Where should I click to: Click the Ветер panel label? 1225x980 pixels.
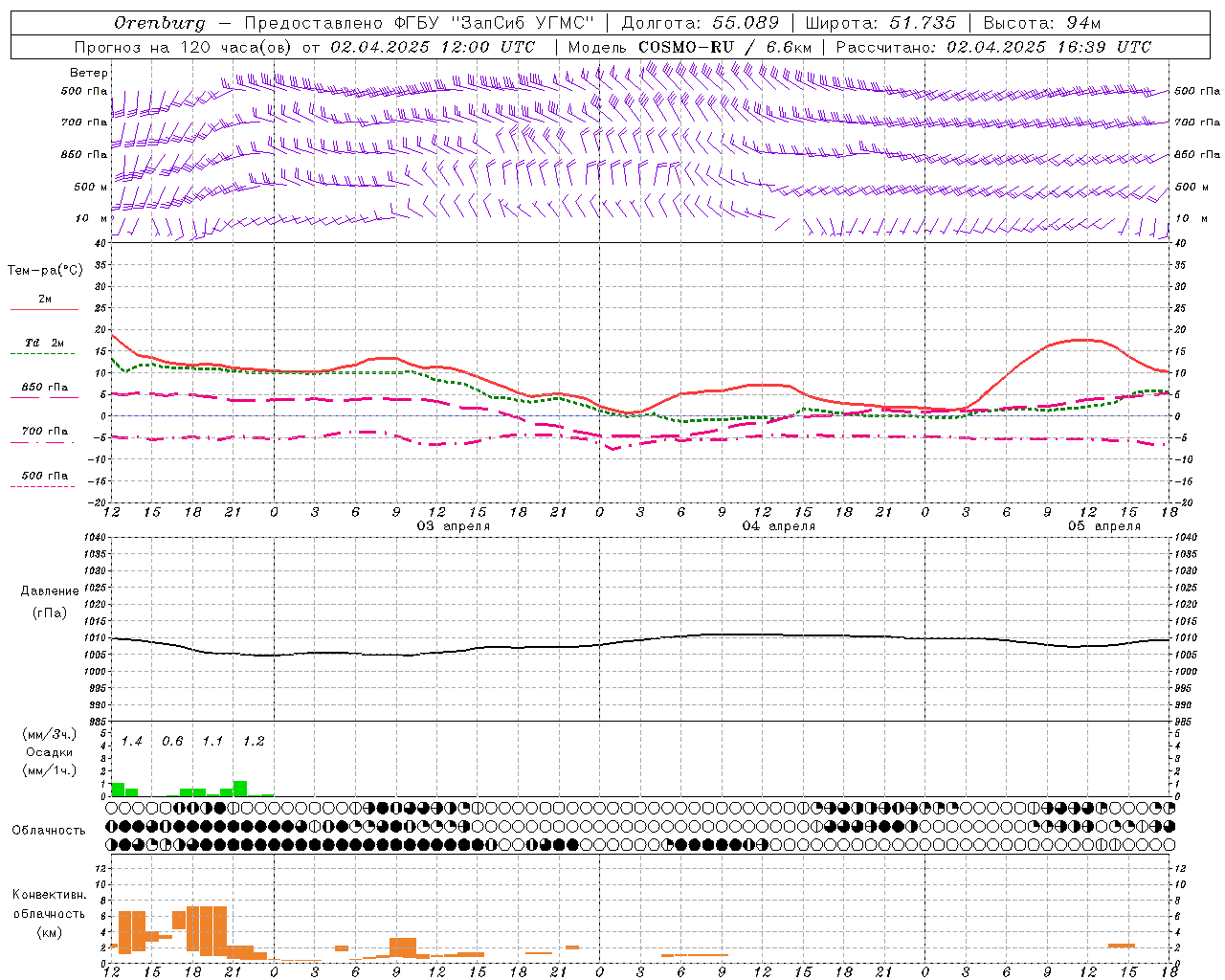pyautogui.click(x=89, y=73)
